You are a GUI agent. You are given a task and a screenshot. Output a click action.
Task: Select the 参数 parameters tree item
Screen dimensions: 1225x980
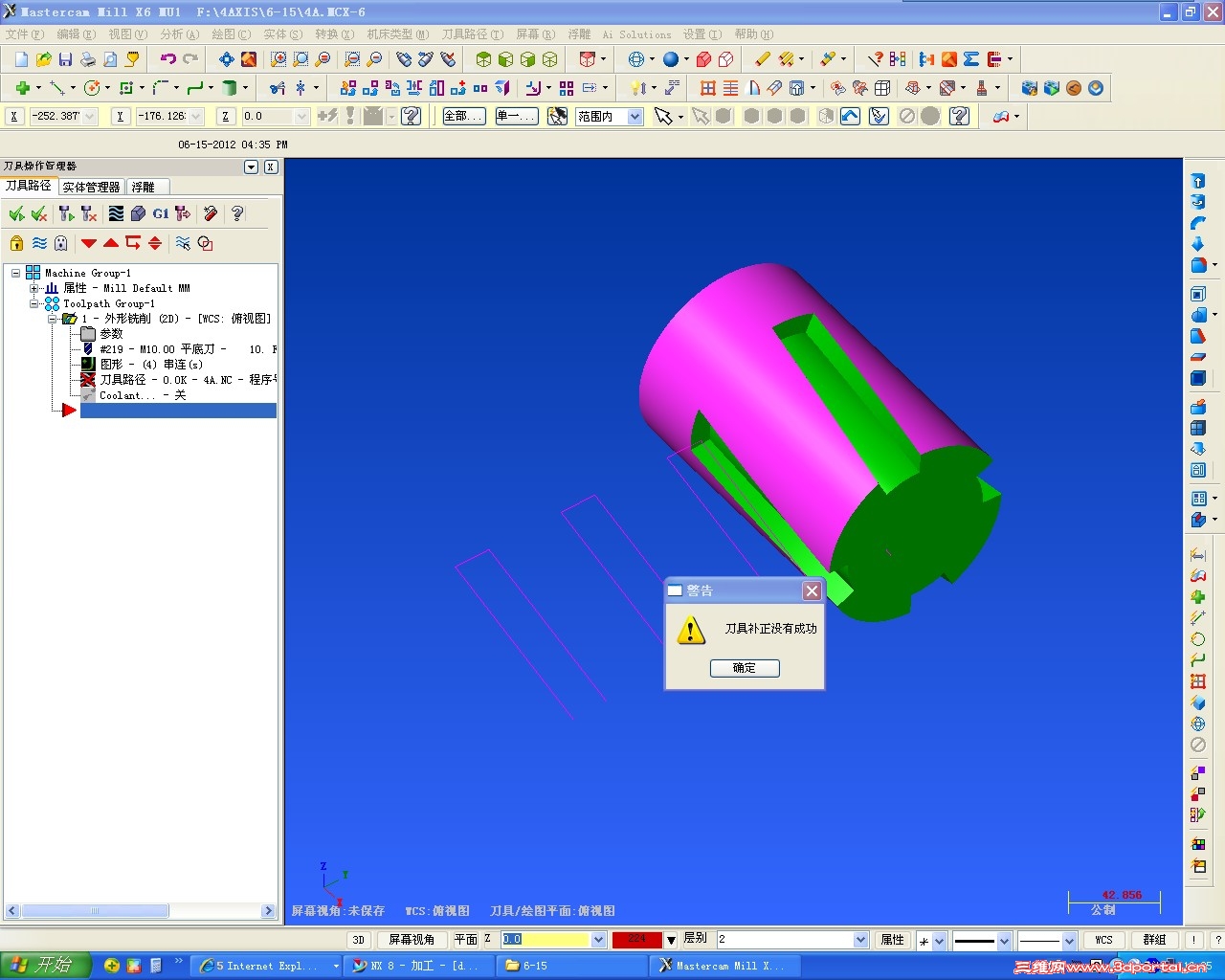102,334
